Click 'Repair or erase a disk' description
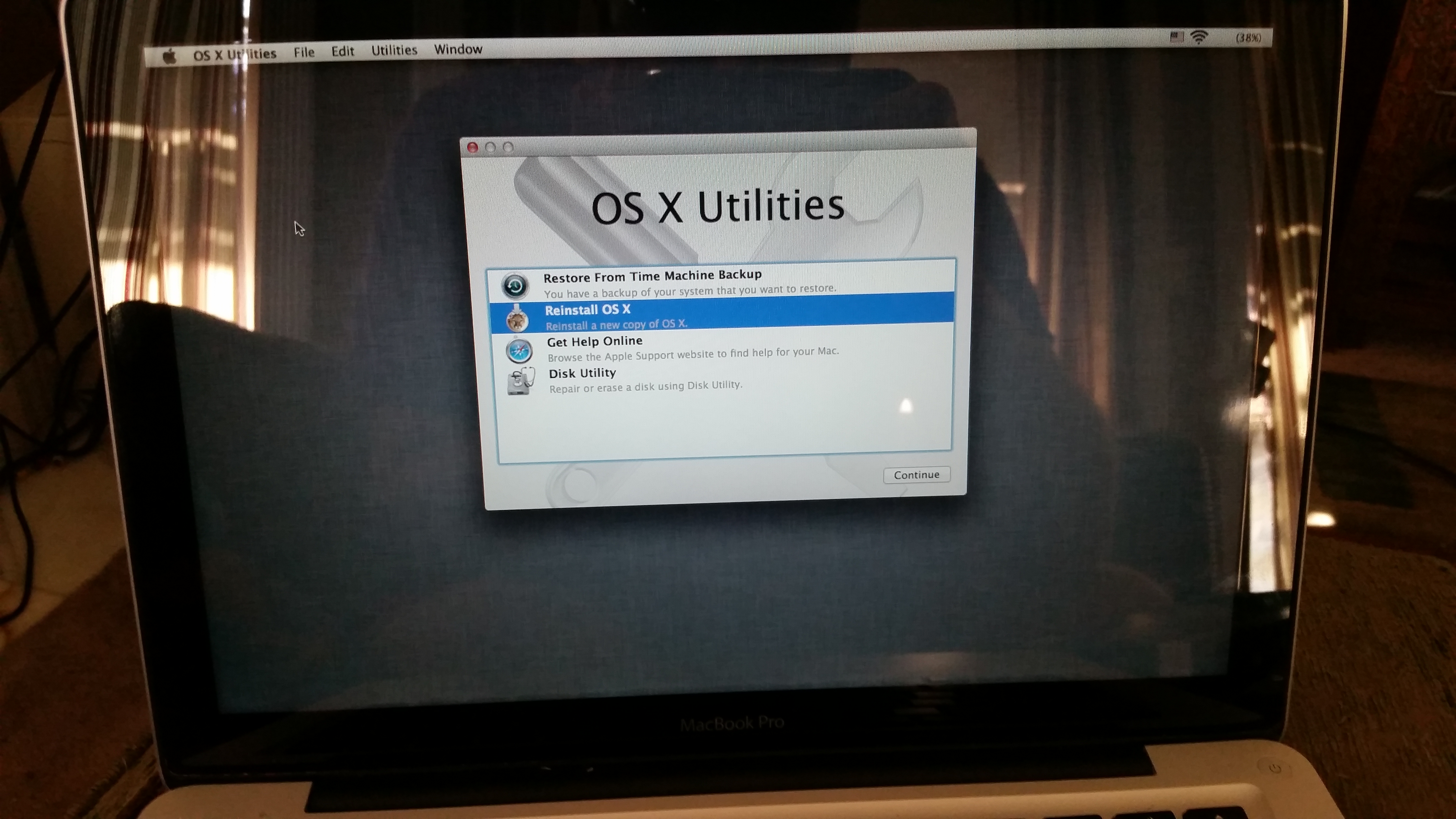 pyautogui.click(x=645, y=386)
